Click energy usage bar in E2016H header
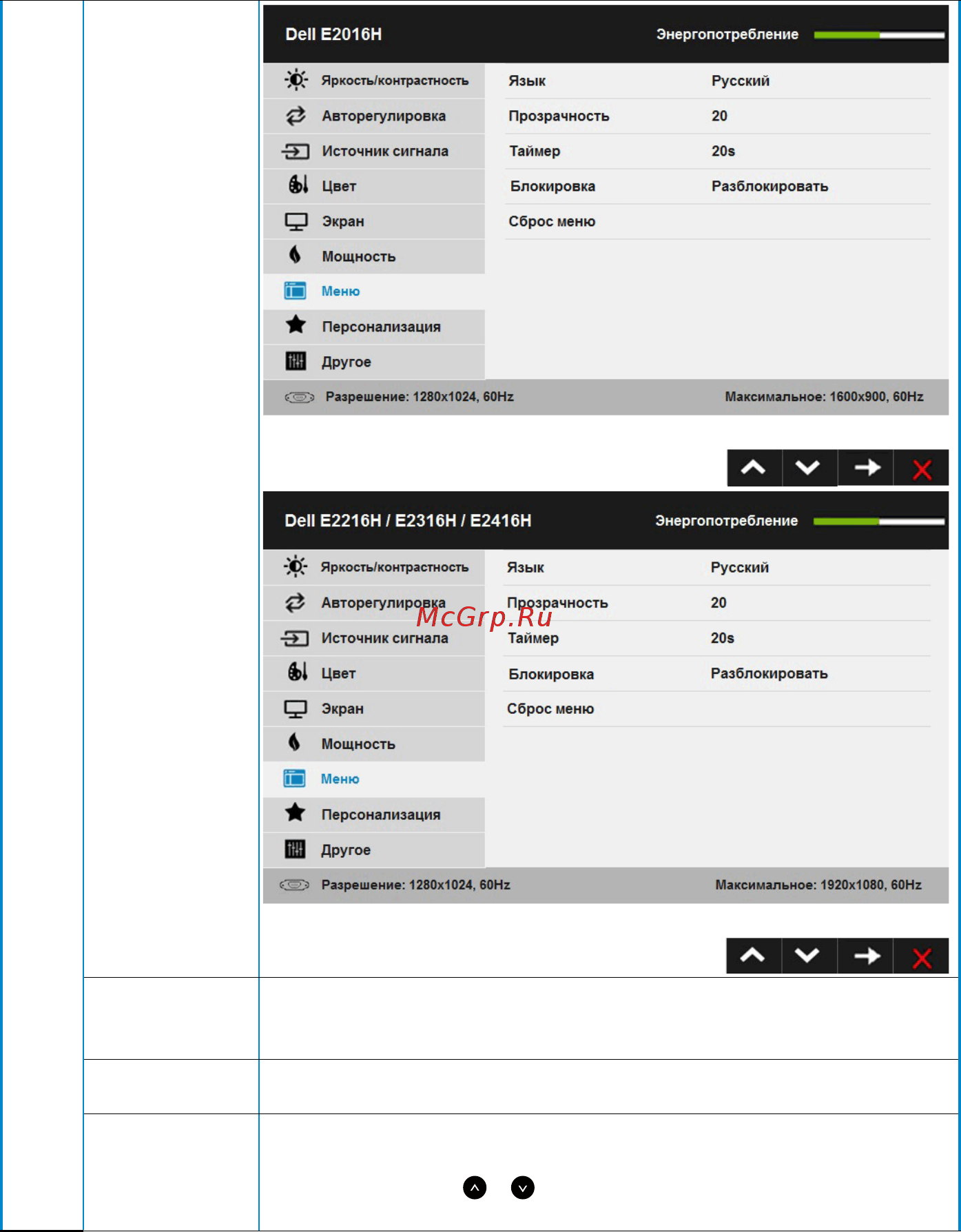This screenshot has height=1232, width=961. pos(878,34)
